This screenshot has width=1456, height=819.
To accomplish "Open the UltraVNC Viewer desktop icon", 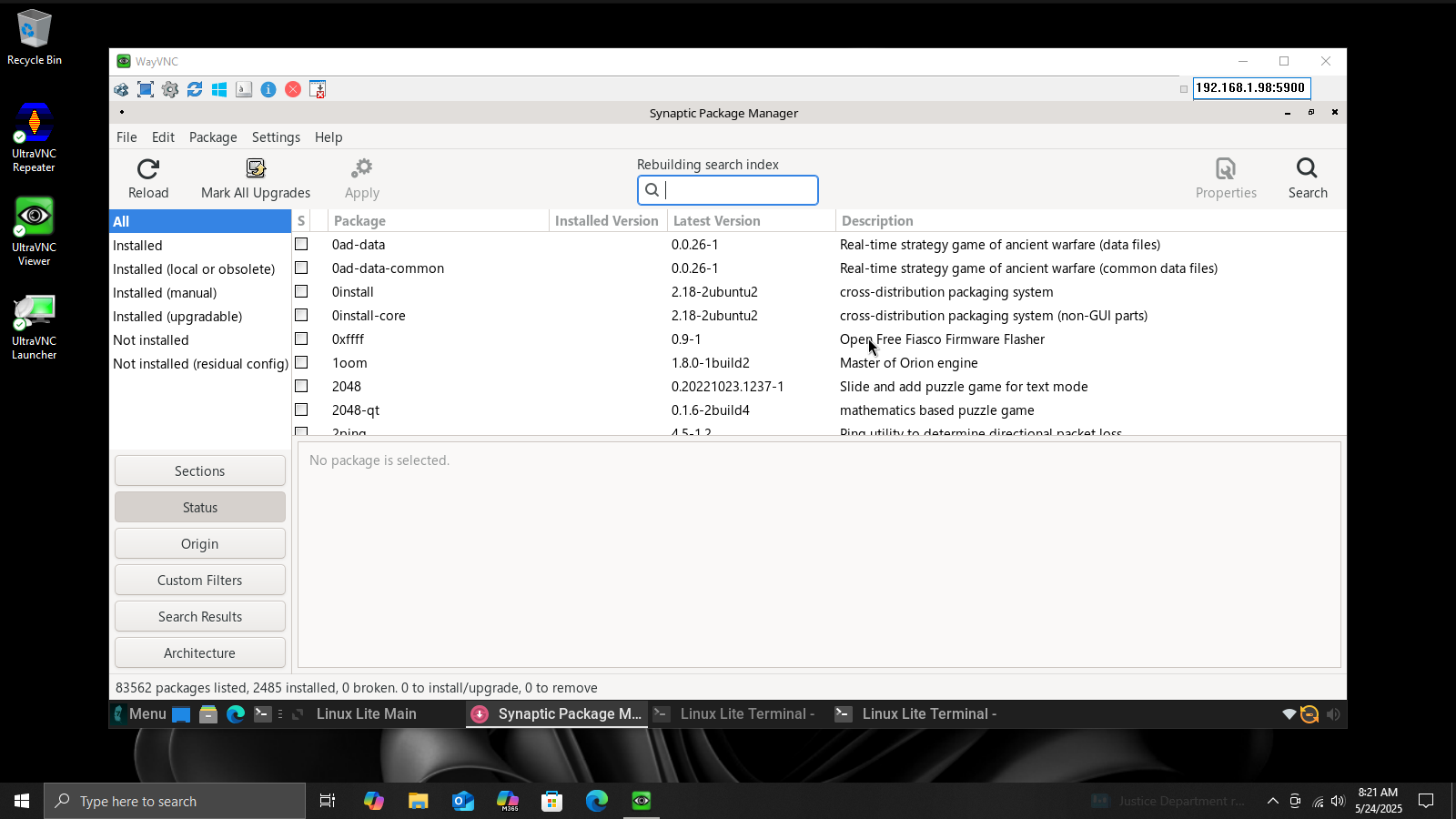I will tap(34, 231).
